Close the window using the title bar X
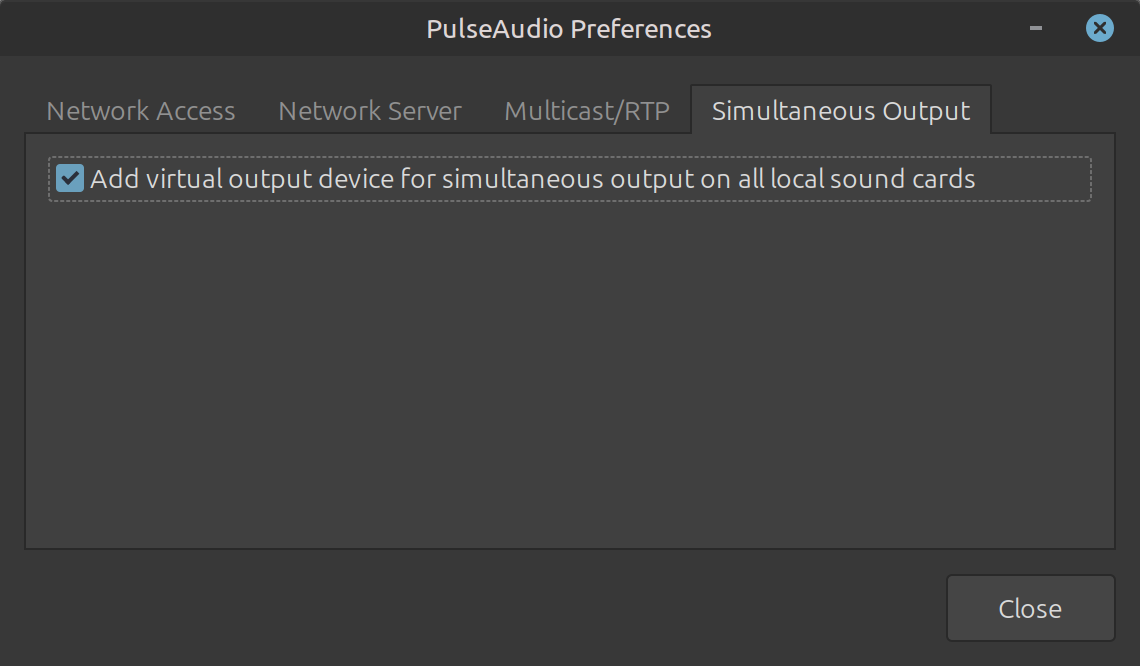This screenshot has width=1140, height=666. 1100,28
